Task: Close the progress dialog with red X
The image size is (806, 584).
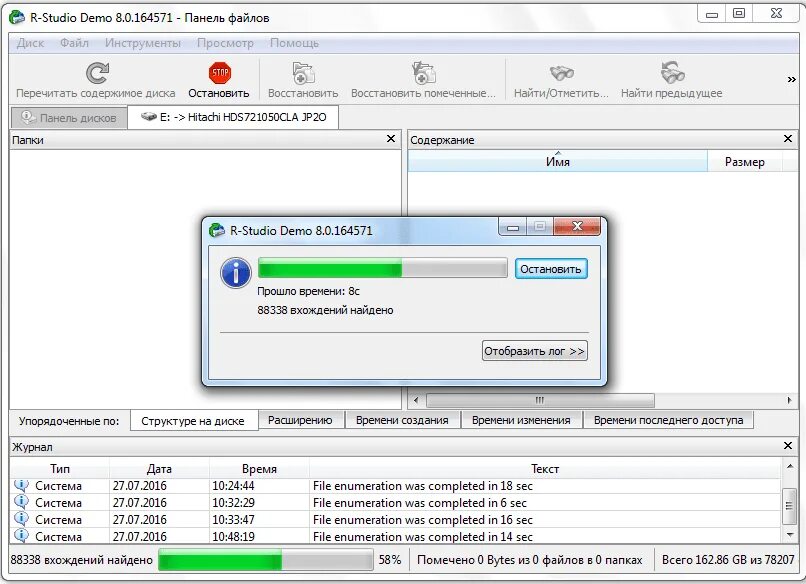Action: pos(577,226)
